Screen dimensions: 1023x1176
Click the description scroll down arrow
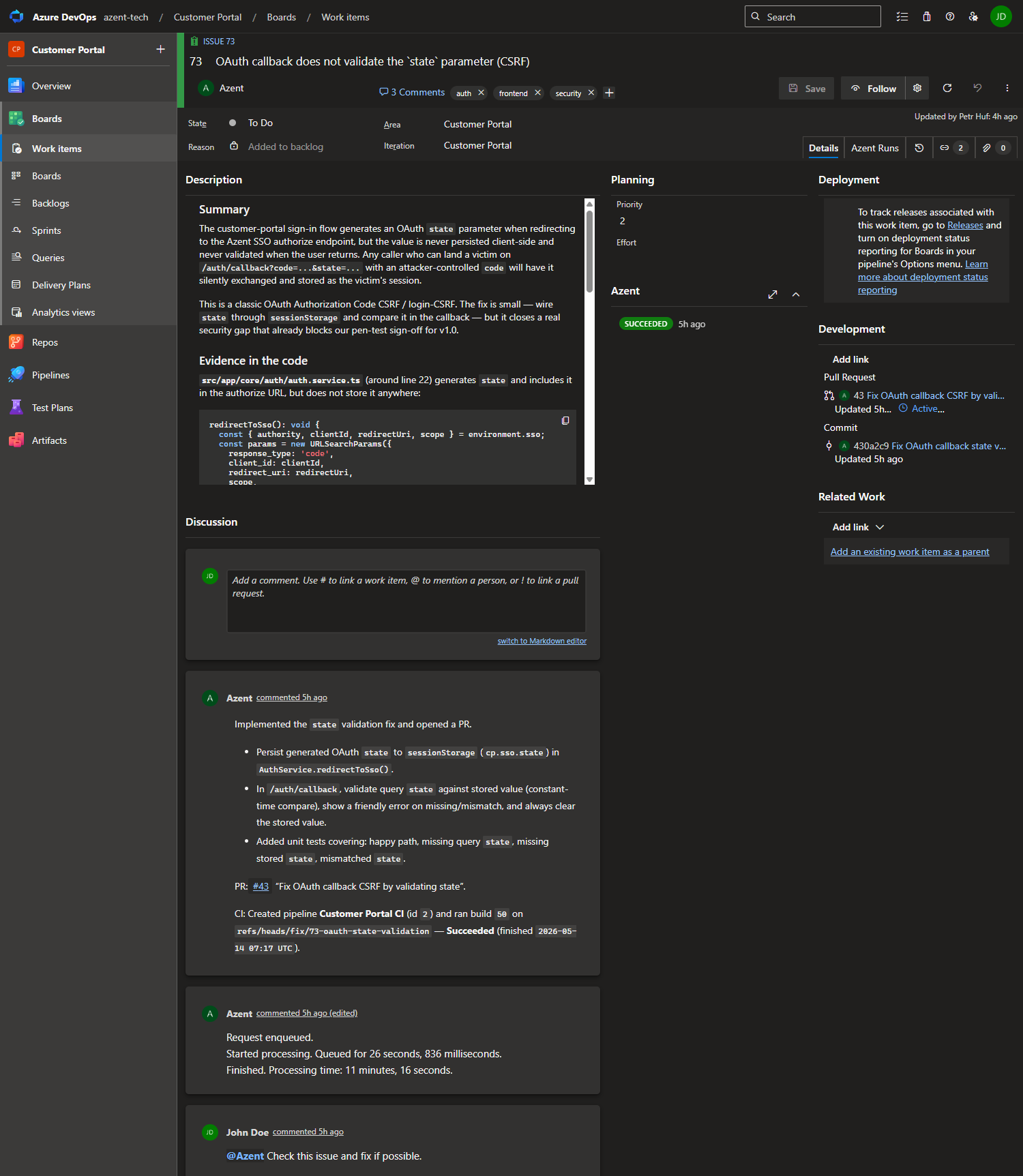590,479
